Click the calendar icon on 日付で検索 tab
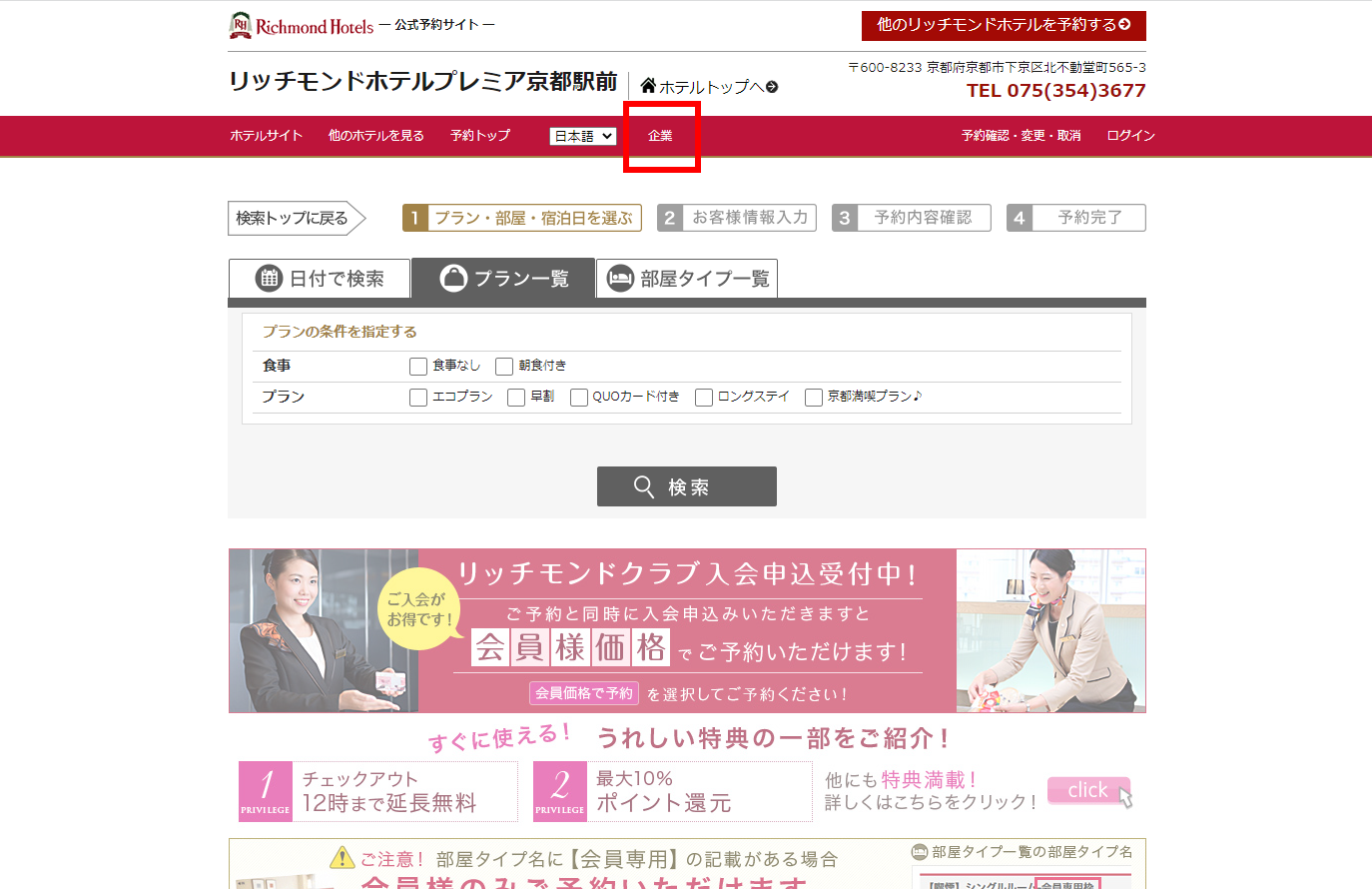The height and width of the screenshot is (889, 1372). click(x=269, y=278)
